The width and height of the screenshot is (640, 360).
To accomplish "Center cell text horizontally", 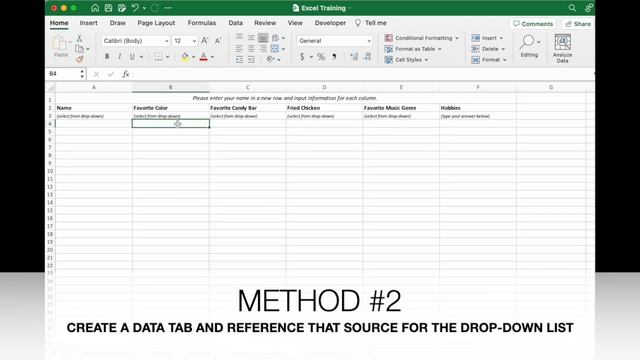I will 251,49.
